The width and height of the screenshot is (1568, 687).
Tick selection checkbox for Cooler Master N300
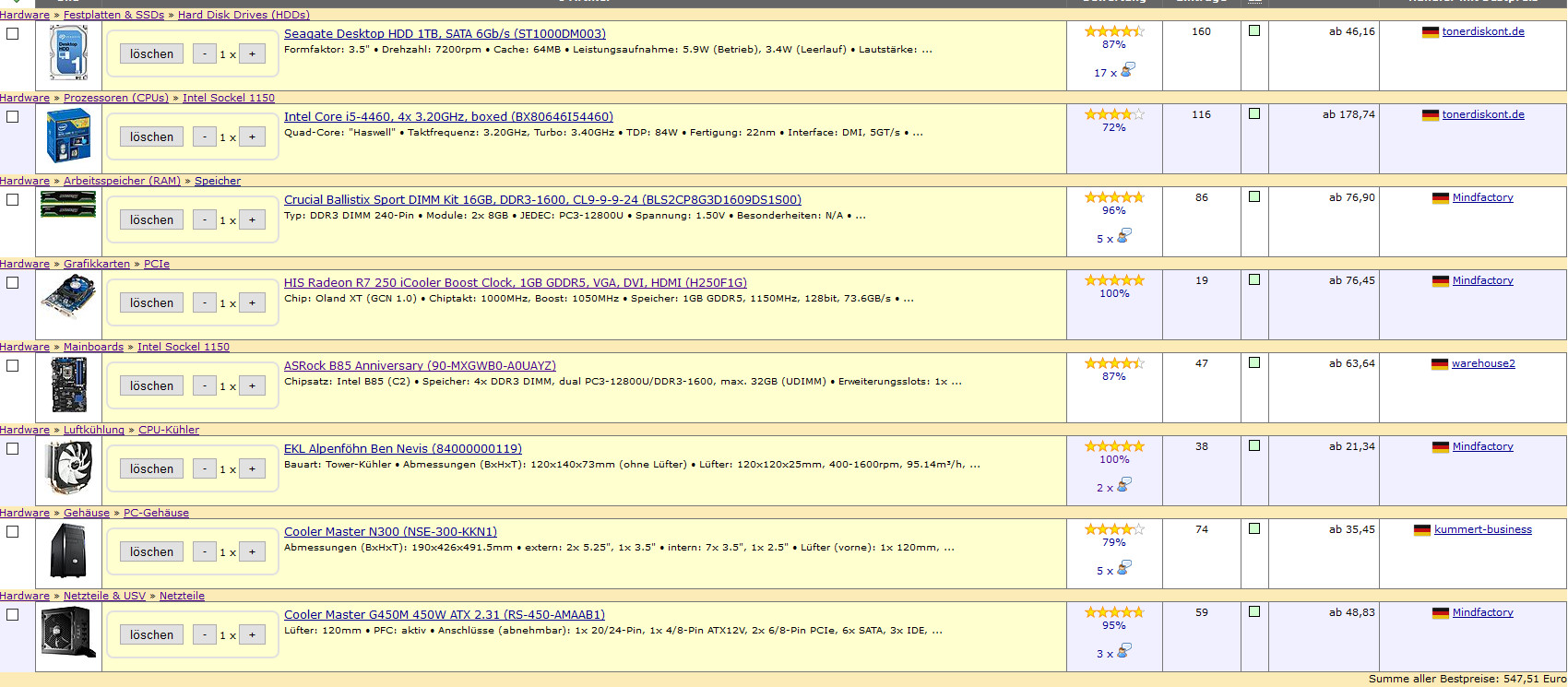(x=12, y=531)
